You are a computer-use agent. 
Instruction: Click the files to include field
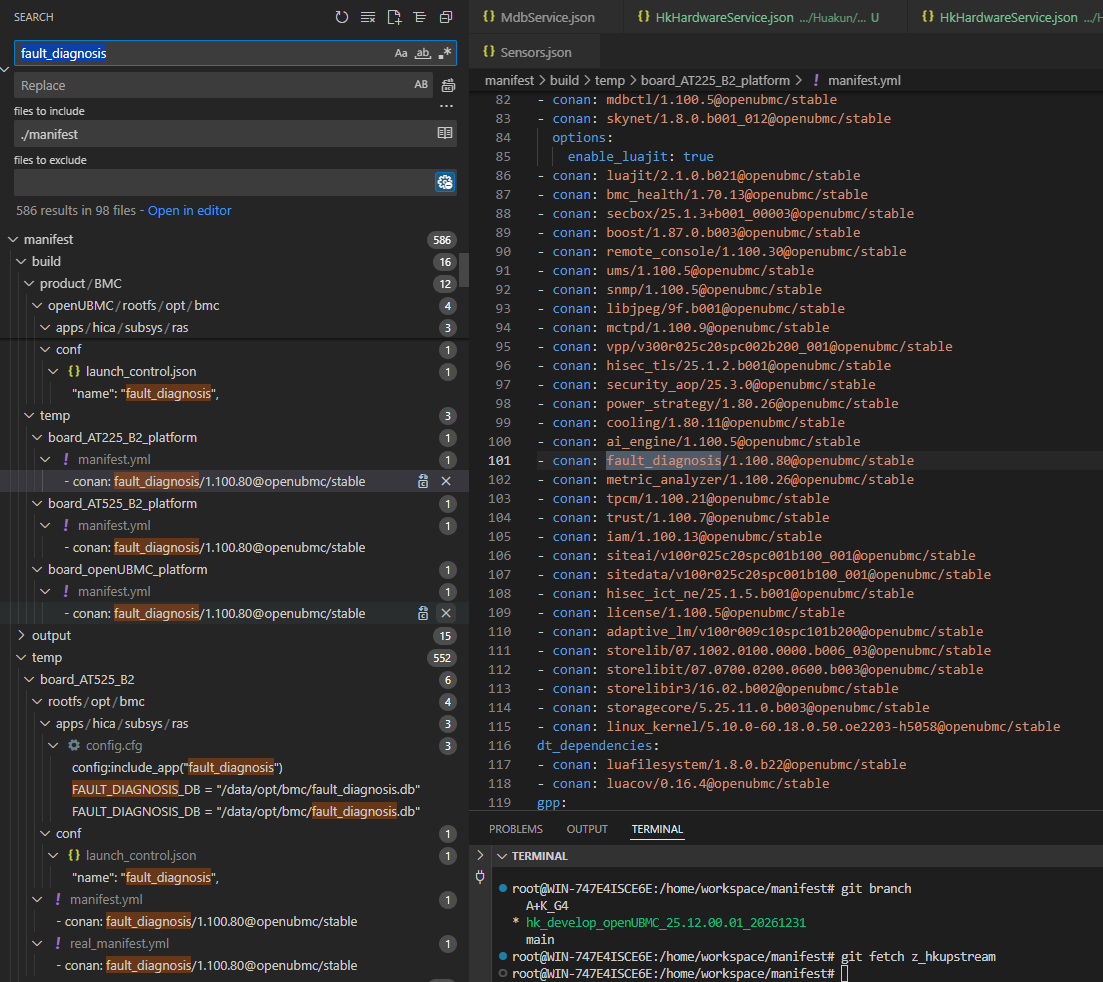coord(225,134)
